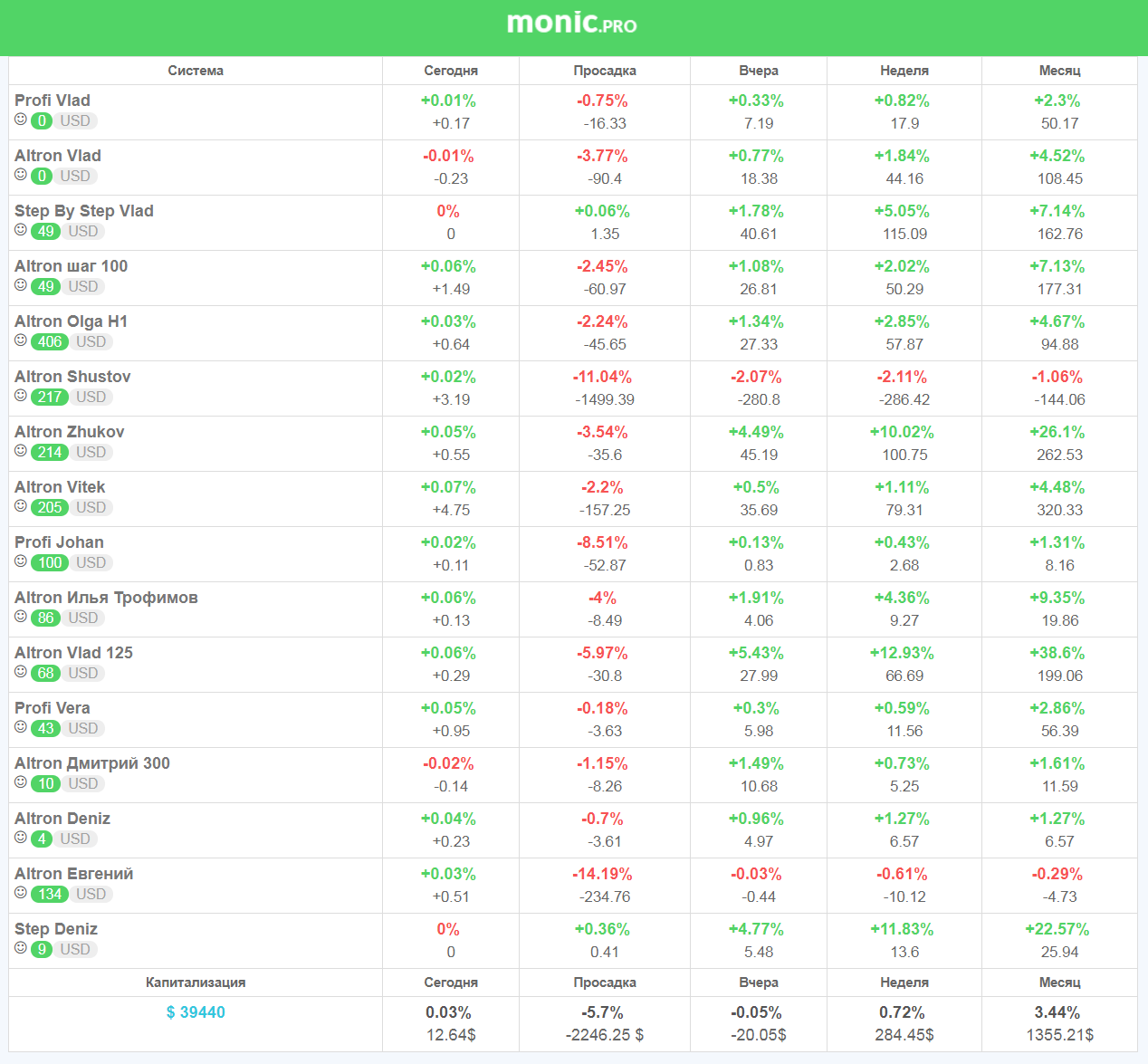Viewport: 1148px width, 1064px height.
Task: Open the Altron Дмитрий 300 system
Action: coord(92,763)
